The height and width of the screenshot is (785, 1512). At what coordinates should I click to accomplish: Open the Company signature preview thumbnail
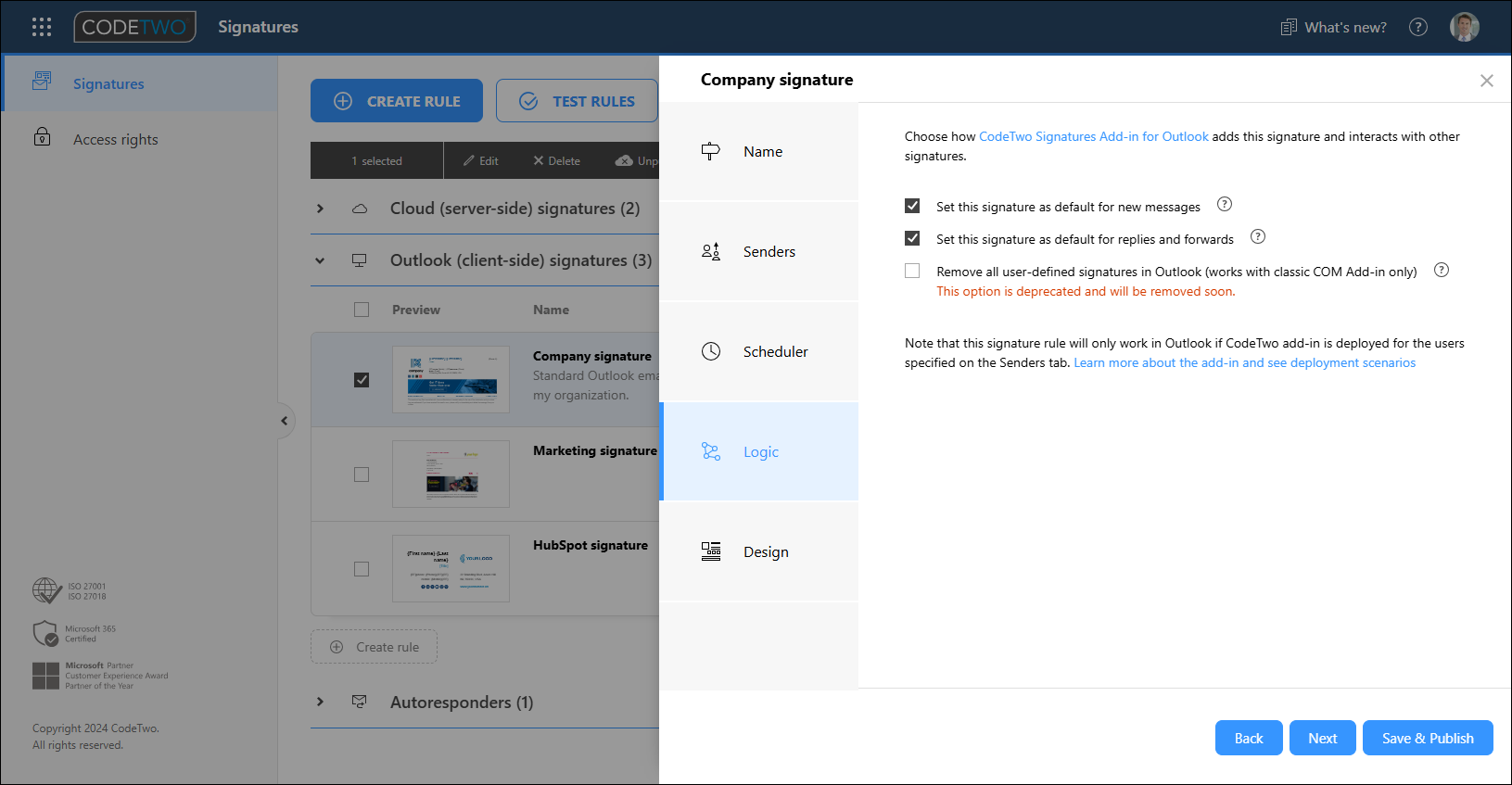(x=451, y=379)
